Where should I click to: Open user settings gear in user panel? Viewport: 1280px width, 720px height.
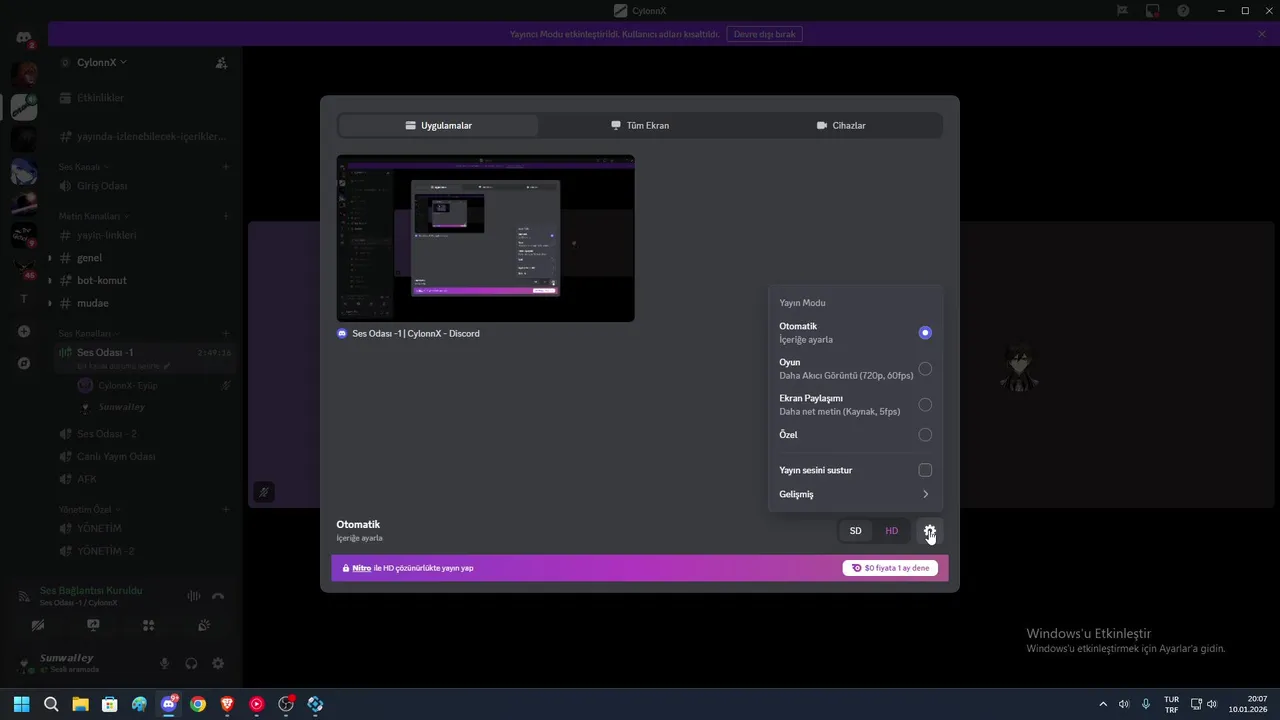point(218,663)
